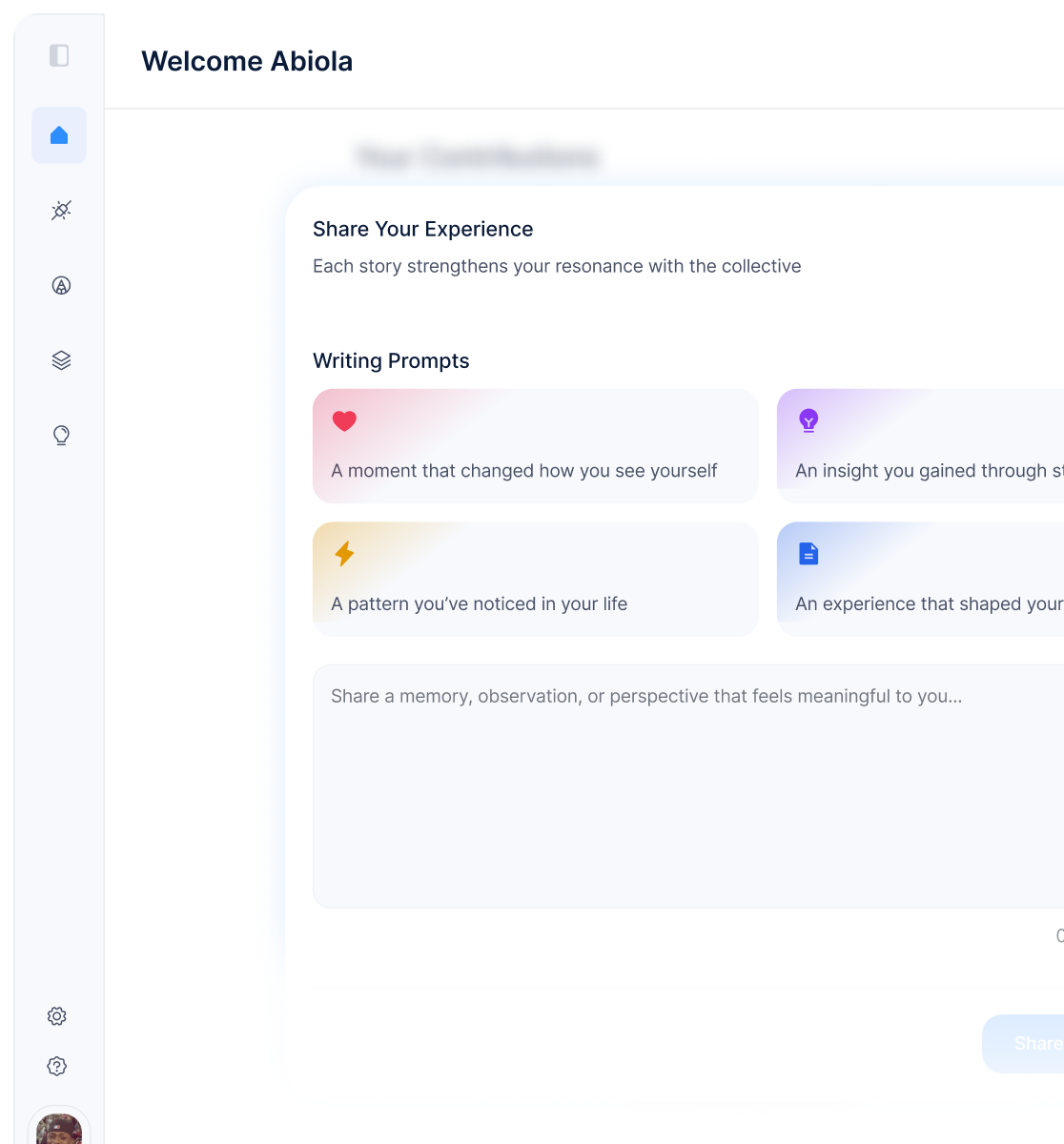1064x1144 pixels.
Task: Open Help via the question mark icon
Action: pyautogui.click(x=57, y=1066)
